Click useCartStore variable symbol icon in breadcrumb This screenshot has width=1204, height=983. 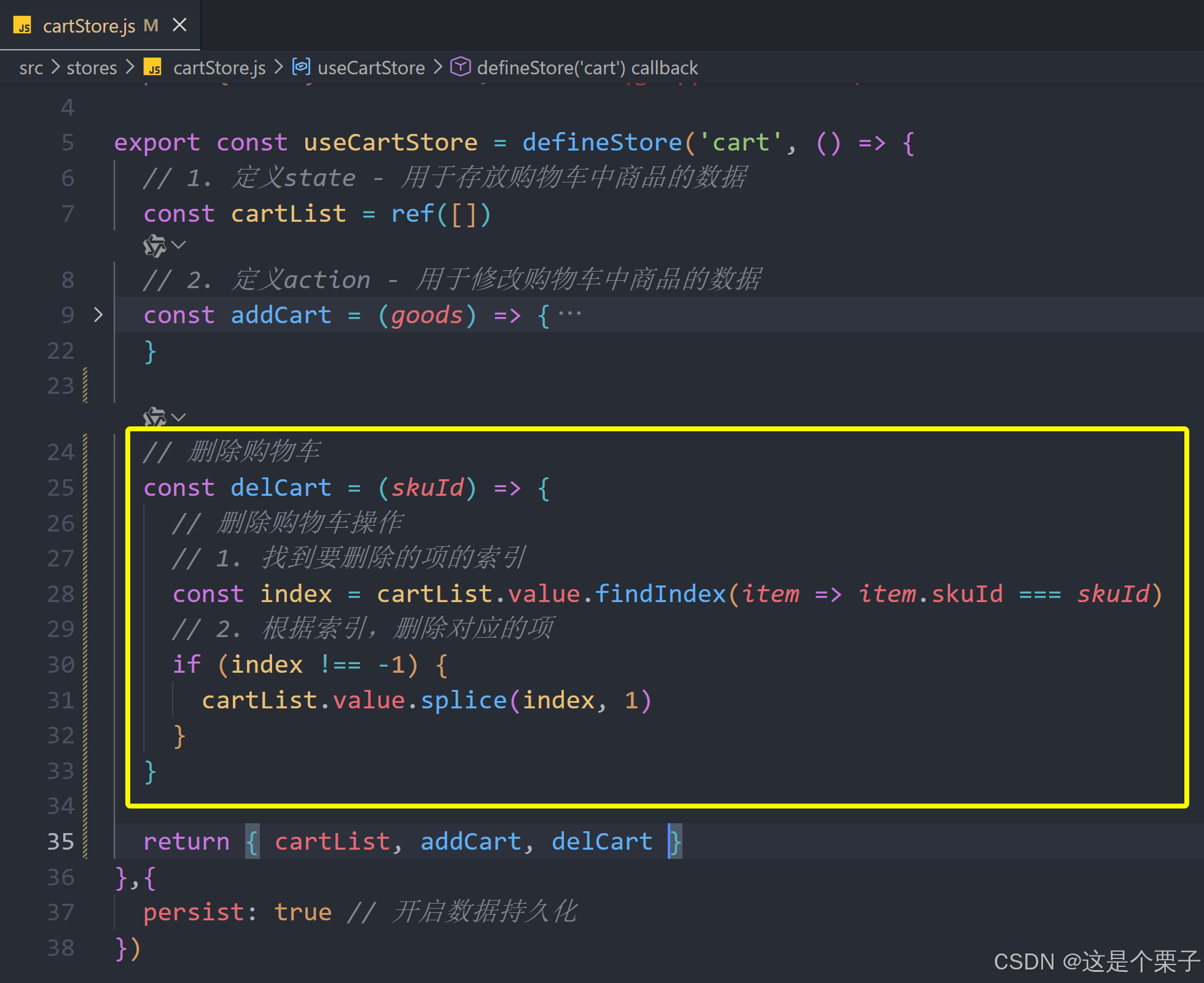click(301, 66)
